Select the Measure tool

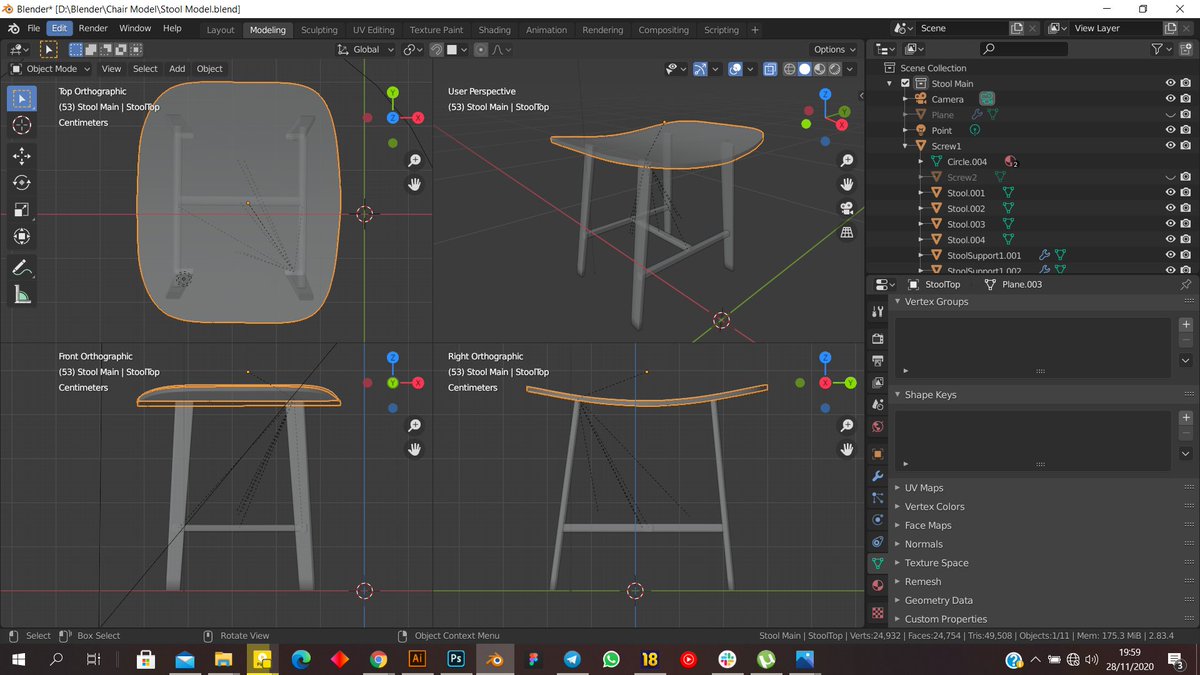(22, 294)
